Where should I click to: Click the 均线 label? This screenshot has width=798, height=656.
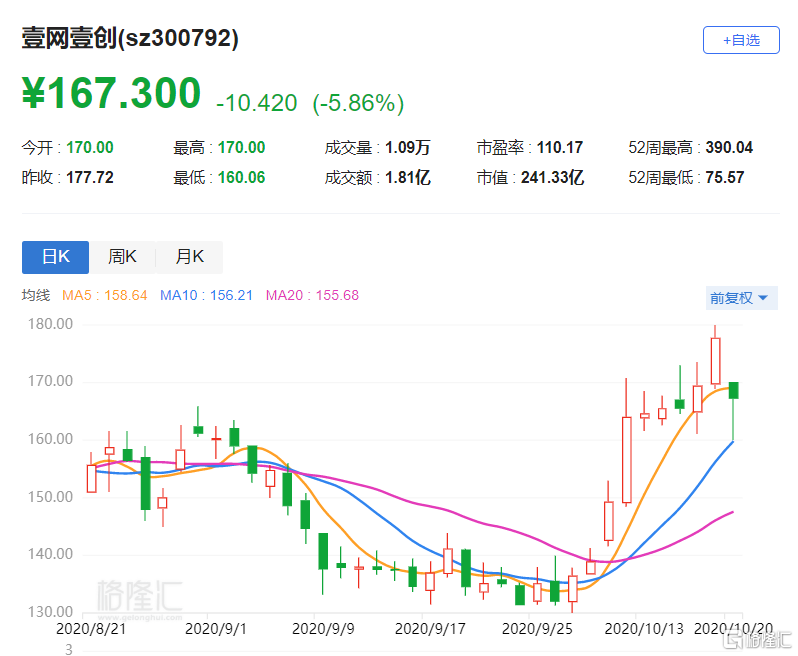(36, 295)
